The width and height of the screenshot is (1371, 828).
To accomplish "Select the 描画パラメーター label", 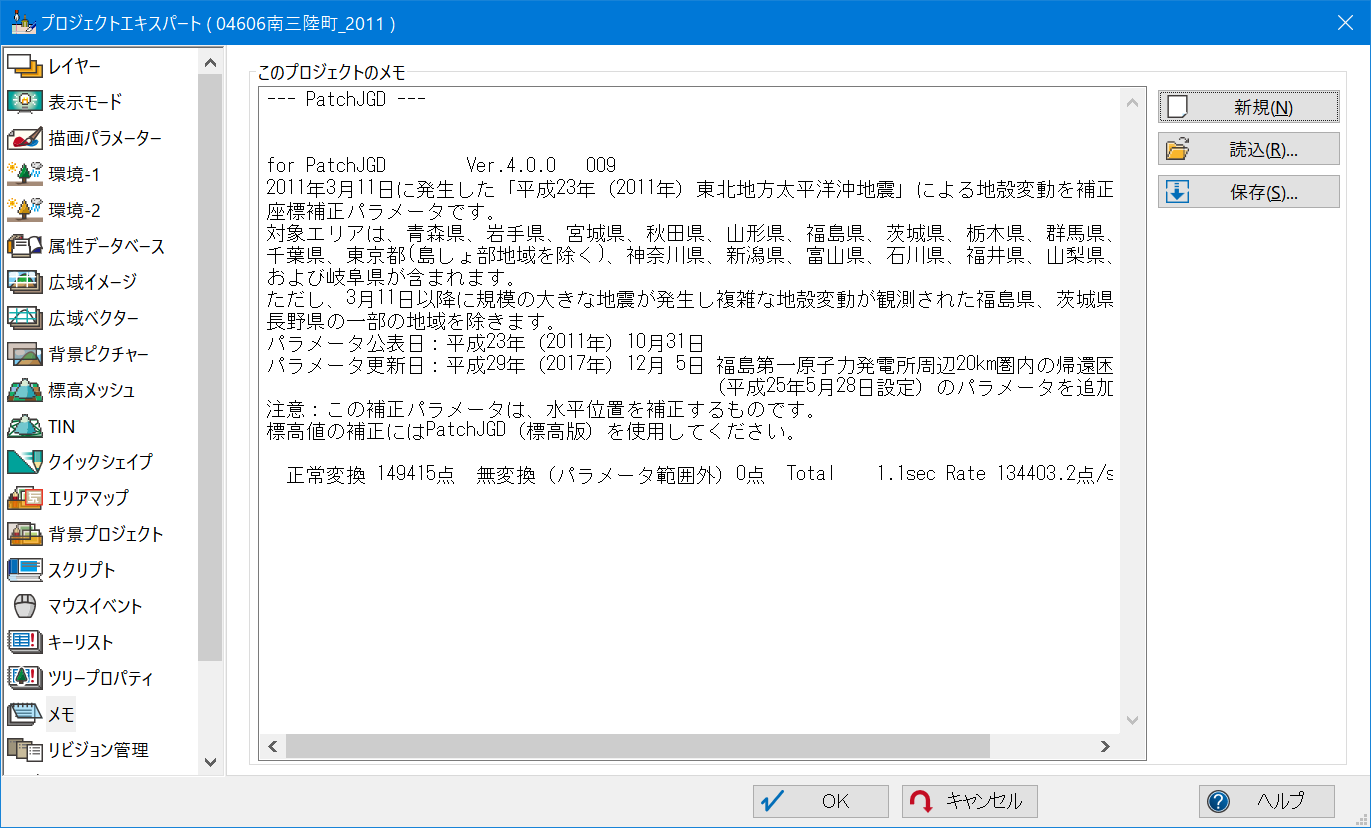I will (x=105, y=138).
